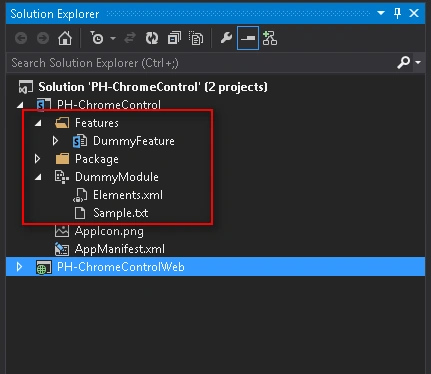431x374 pixels.
Task: Select the Features folder
Action: (97, 123)
